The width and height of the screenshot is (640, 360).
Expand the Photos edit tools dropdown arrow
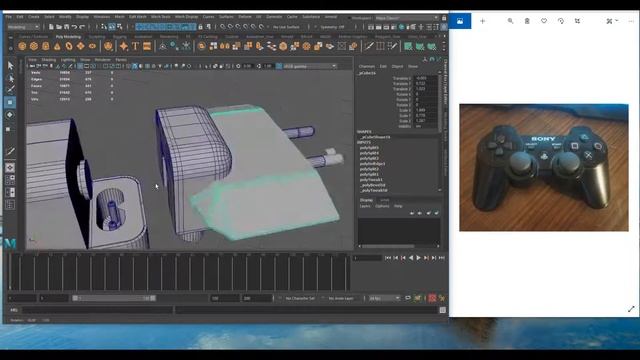(616, 20)
